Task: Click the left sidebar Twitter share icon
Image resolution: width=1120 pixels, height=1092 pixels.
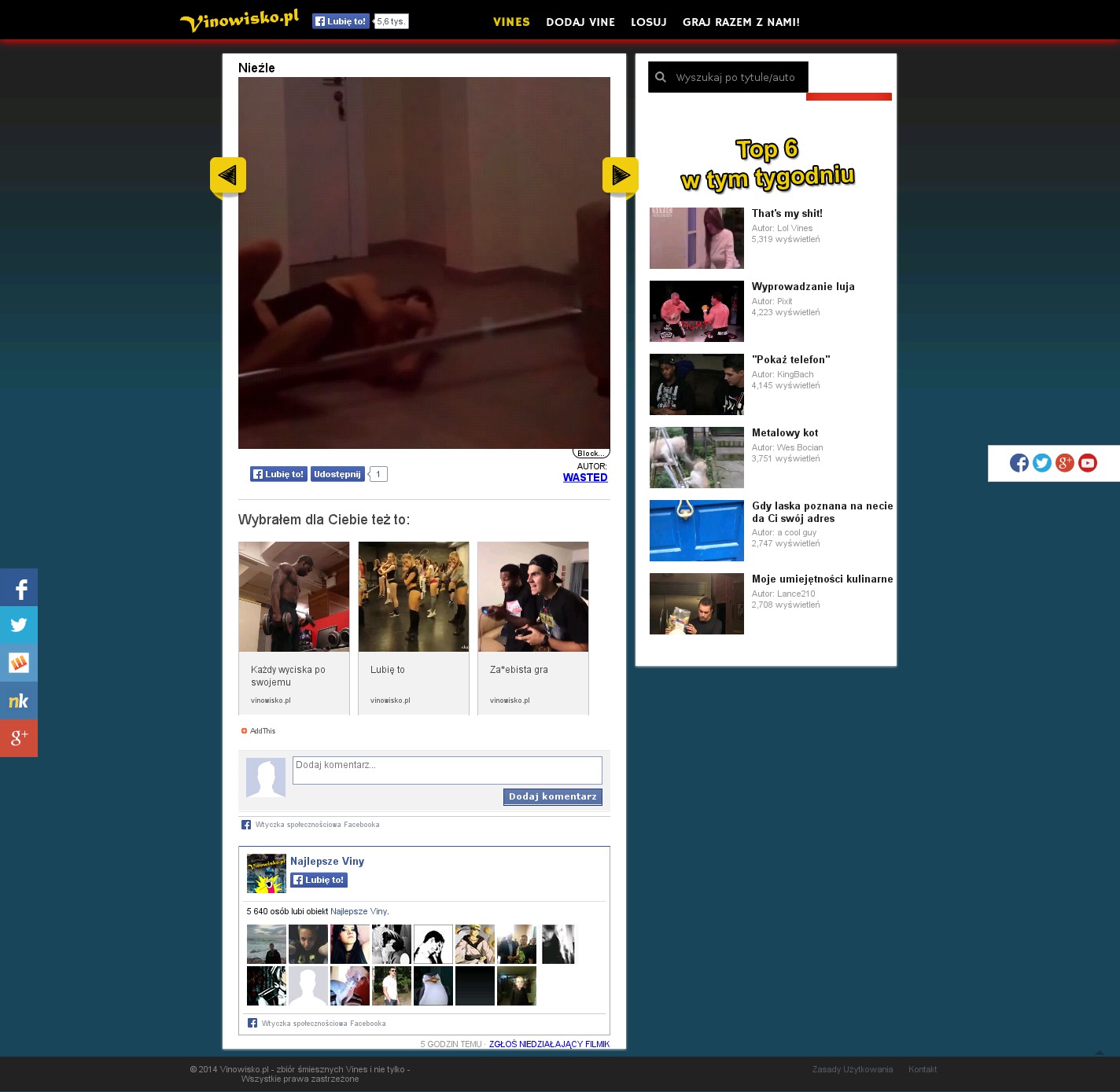Action: pyautogui.click(x=19, y=625)
